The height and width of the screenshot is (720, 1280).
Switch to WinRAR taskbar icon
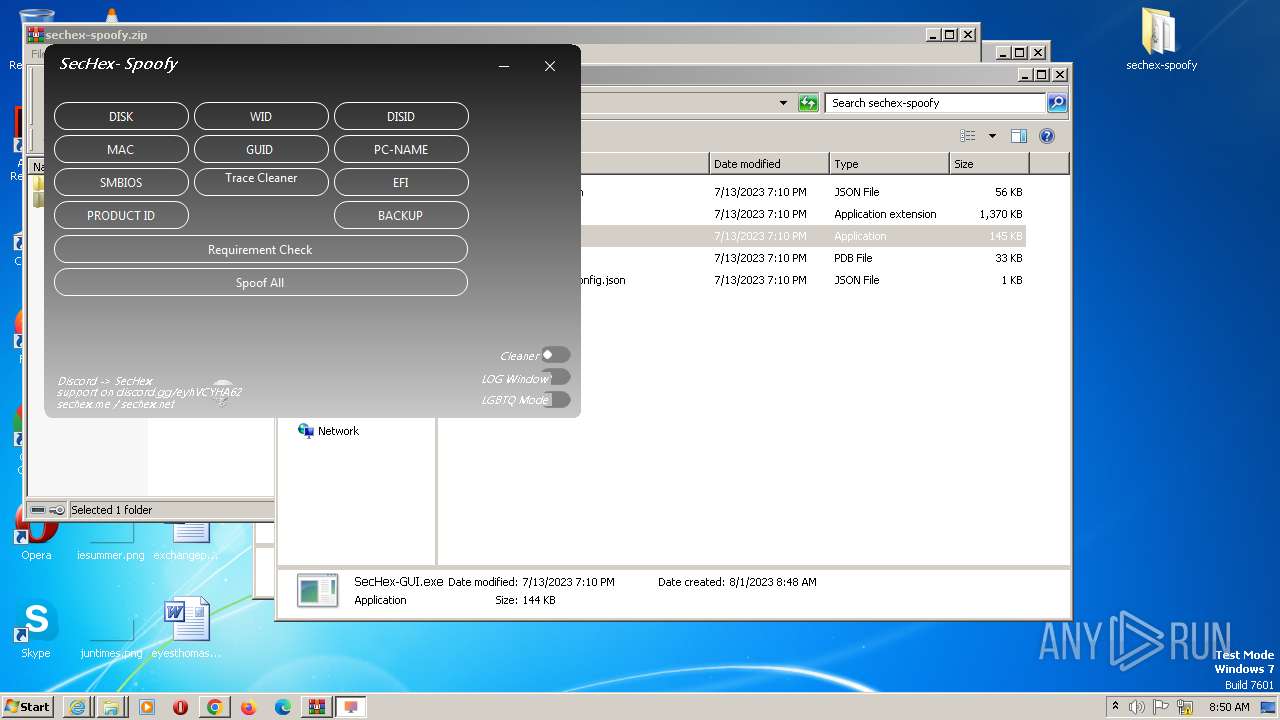click(x=317, y=707)
